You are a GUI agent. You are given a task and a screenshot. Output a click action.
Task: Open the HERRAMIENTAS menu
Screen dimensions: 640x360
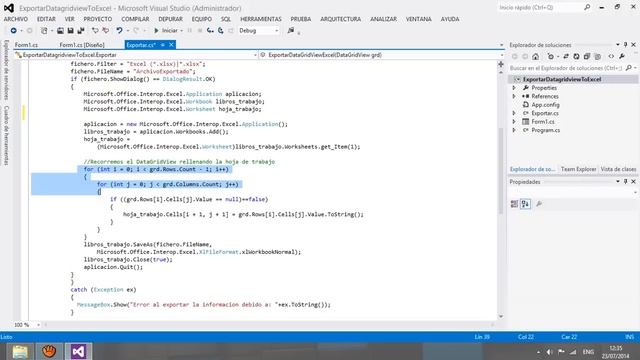point(261,19)
